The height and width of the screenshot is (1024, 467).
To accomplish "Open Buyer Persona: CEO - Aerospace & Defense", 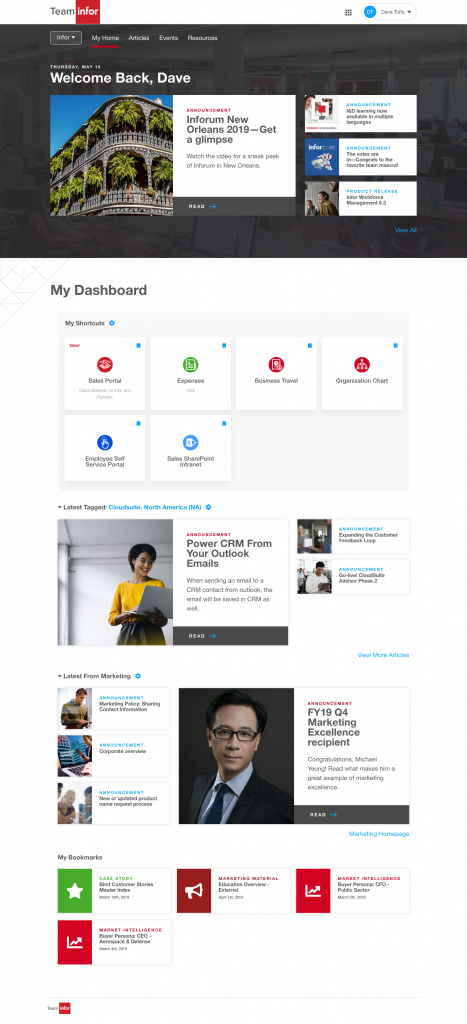I will [x=114, y=942].
